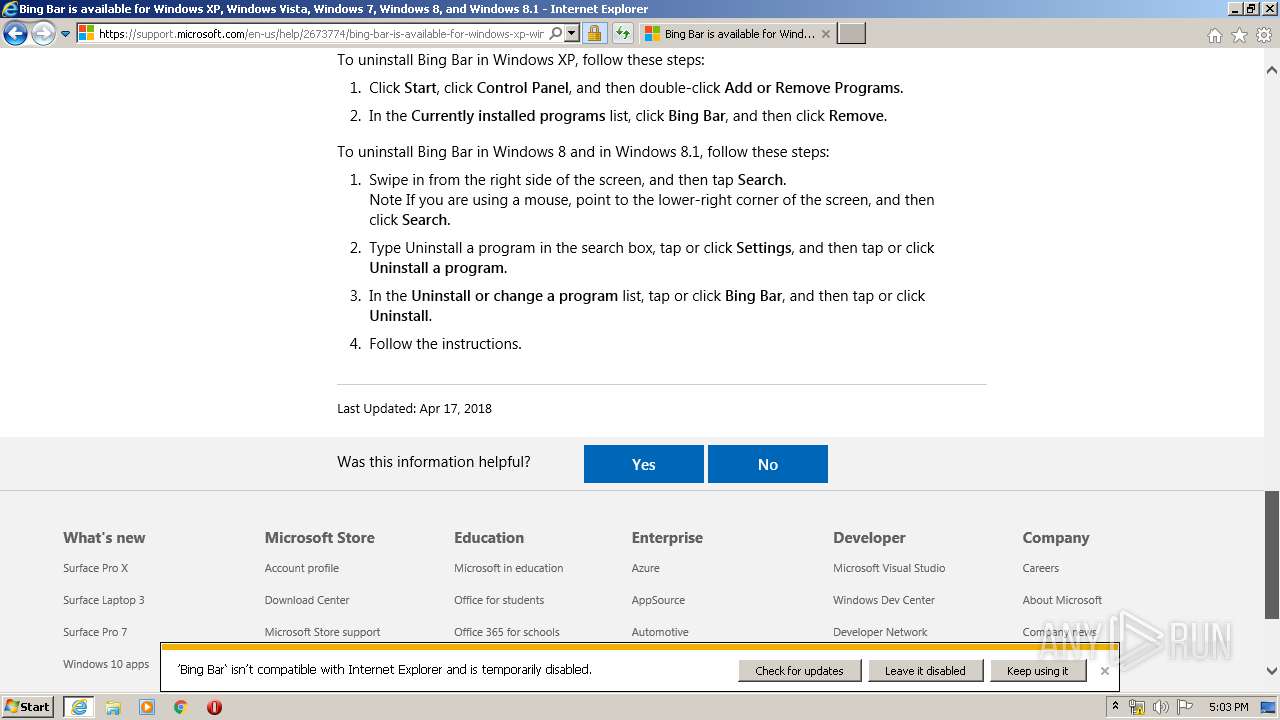The image size is (1280, 720).
Task: Dismiss the Bing Bar notification bar
Action: [1104, 671]
